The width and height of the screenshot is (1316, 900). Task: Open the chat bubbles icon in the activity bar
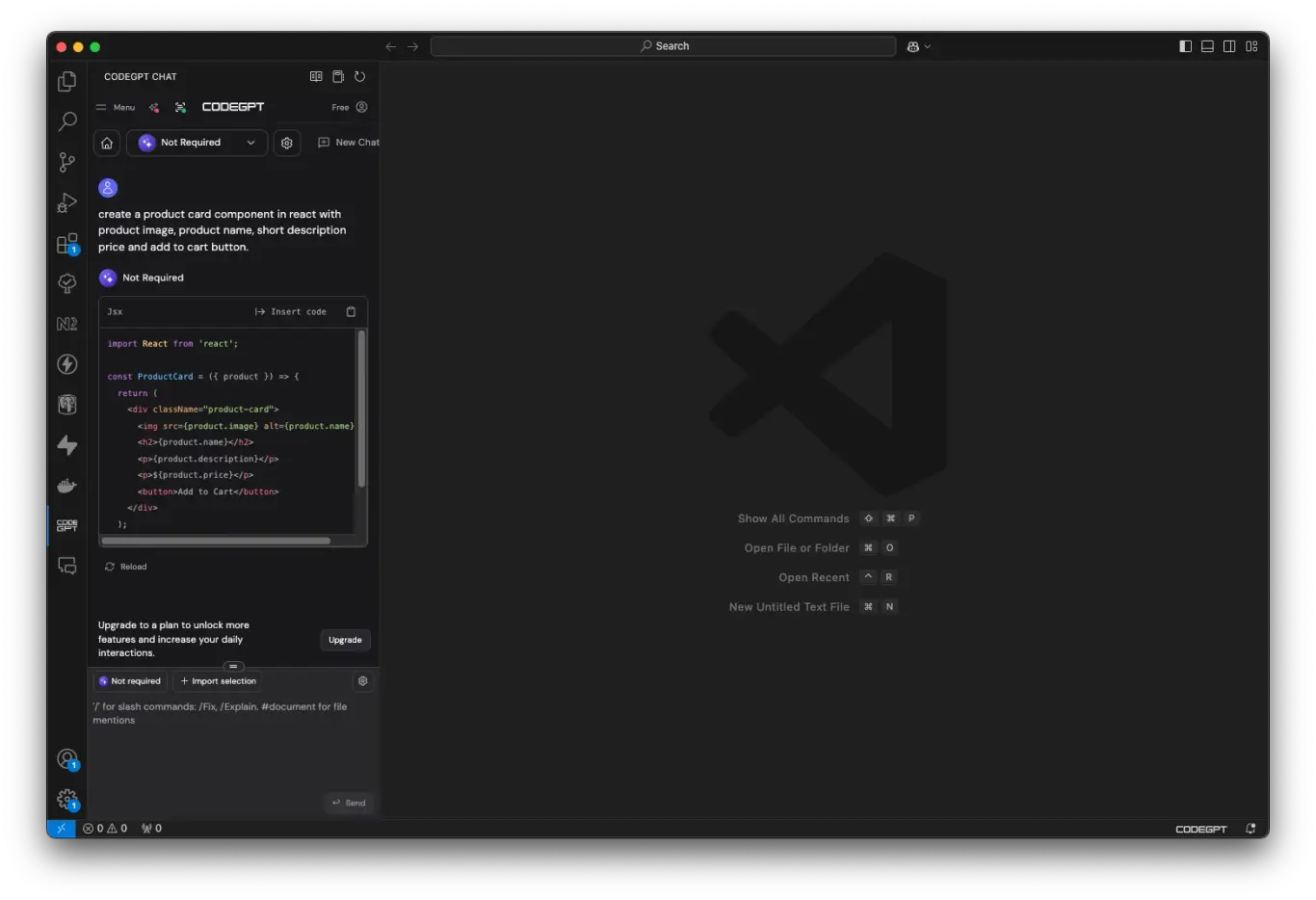[x=66, y=566]
